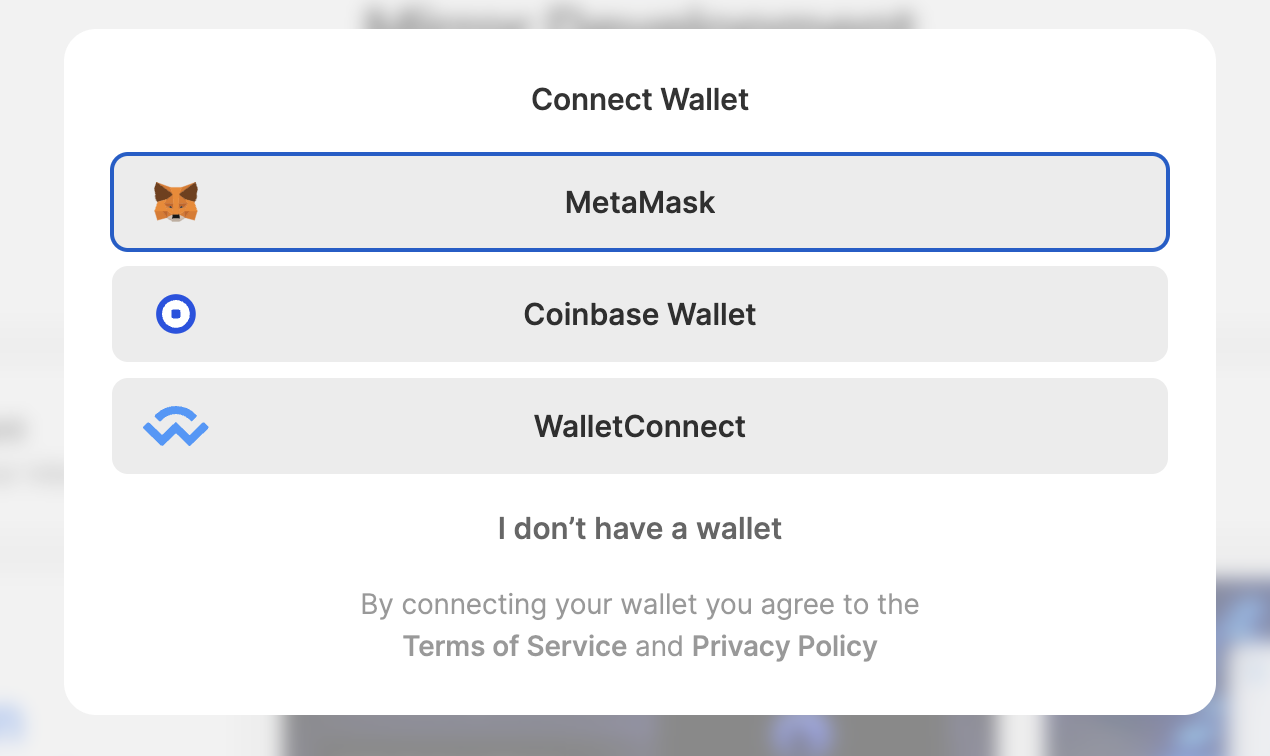Image resolution: width=1270 pixels, height=756 pixels.
Task: Click the "MetaMask" text label
Action: pyautogui.click(x=640, y=203)
